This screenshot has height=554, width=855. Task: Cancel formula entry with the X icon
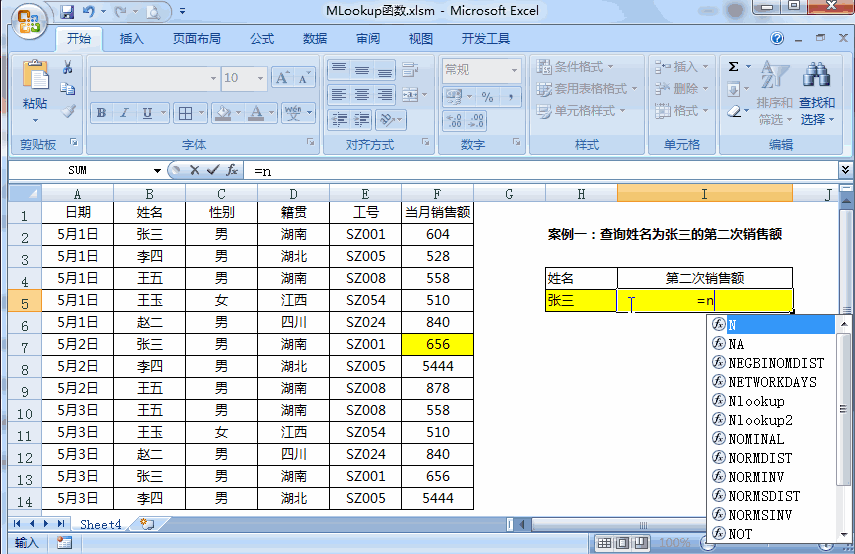click(195, 170)
